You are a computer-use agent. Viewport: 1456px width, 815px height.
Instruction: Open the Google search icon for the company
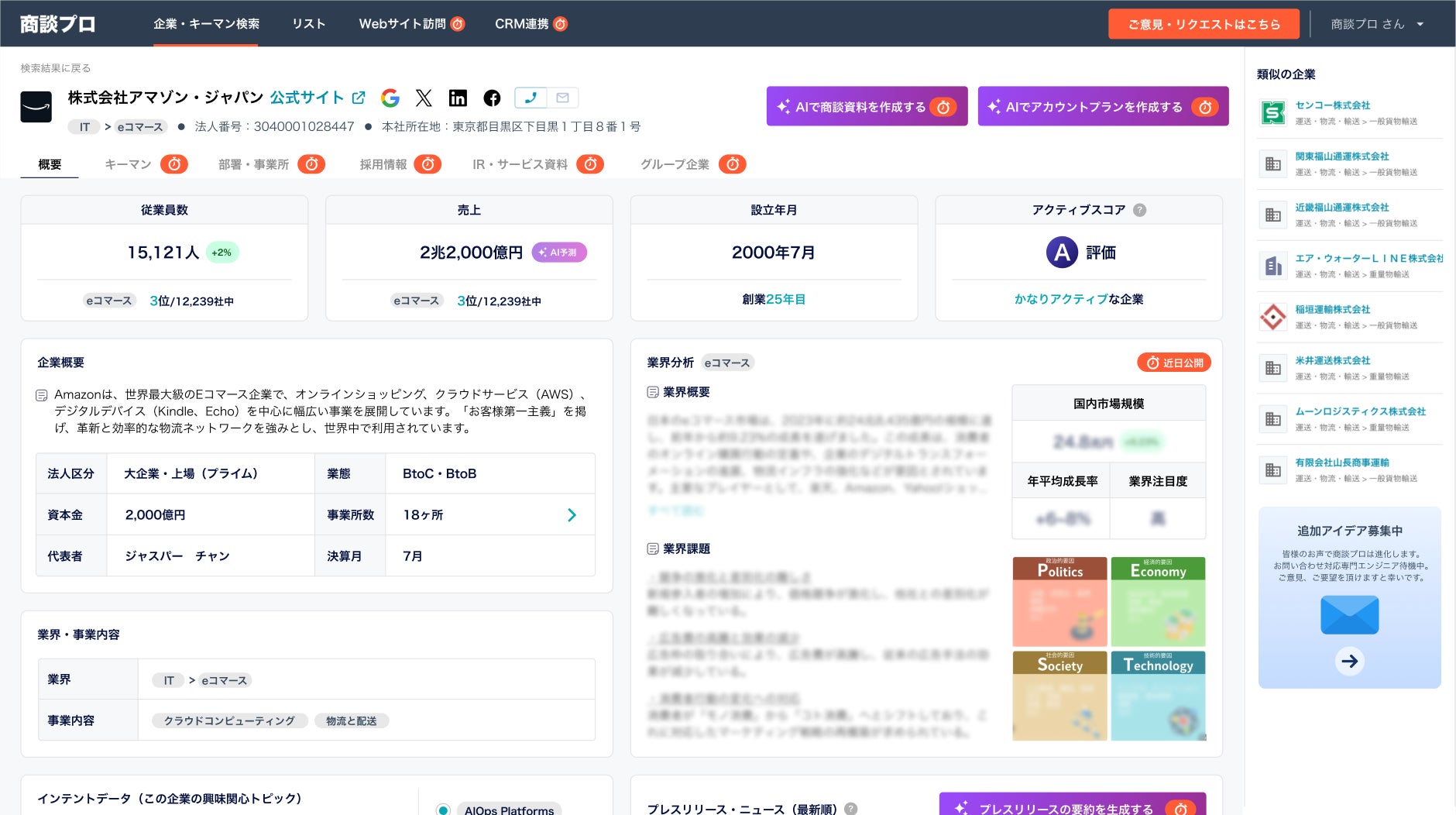click(x=390, y=98)
